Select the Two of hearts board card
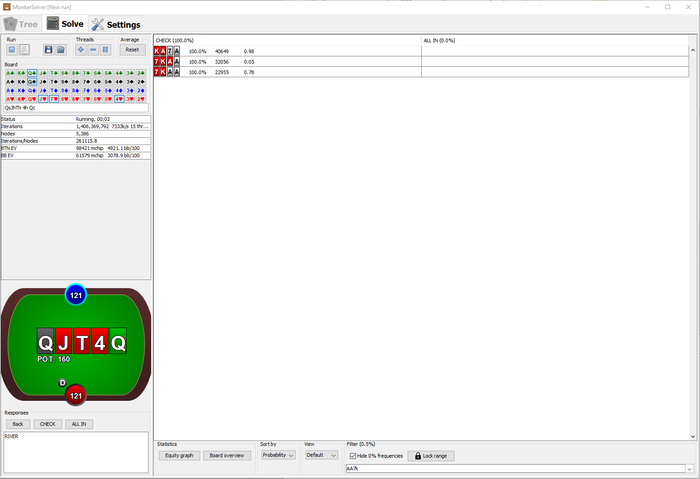 pyautogui.click(x=141, y=99)
